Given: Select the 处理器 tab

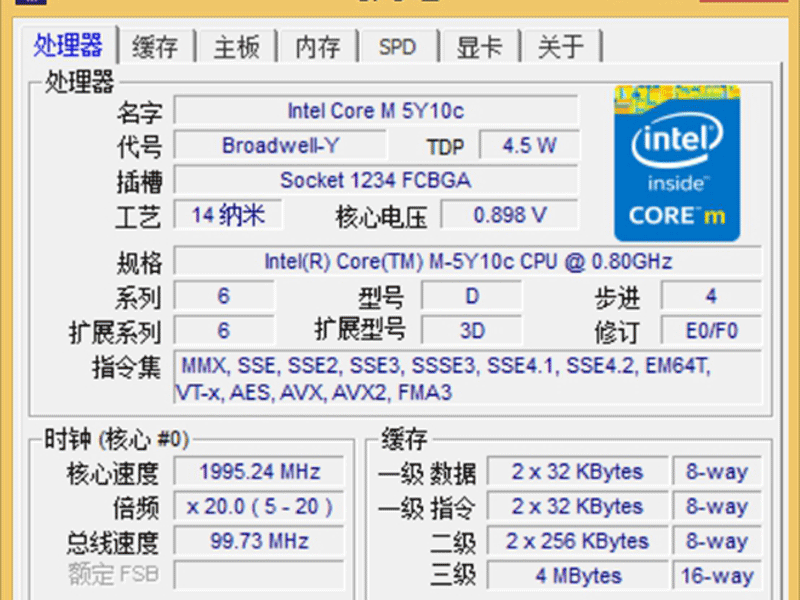Looking at the screenshot, I should (68, 45).
